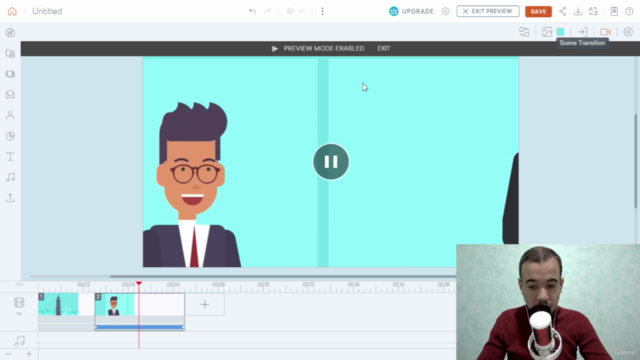Viewport: 640px width, 360px height.
Task: Click the red playhead marker on timeline
Action: point(139,283)
